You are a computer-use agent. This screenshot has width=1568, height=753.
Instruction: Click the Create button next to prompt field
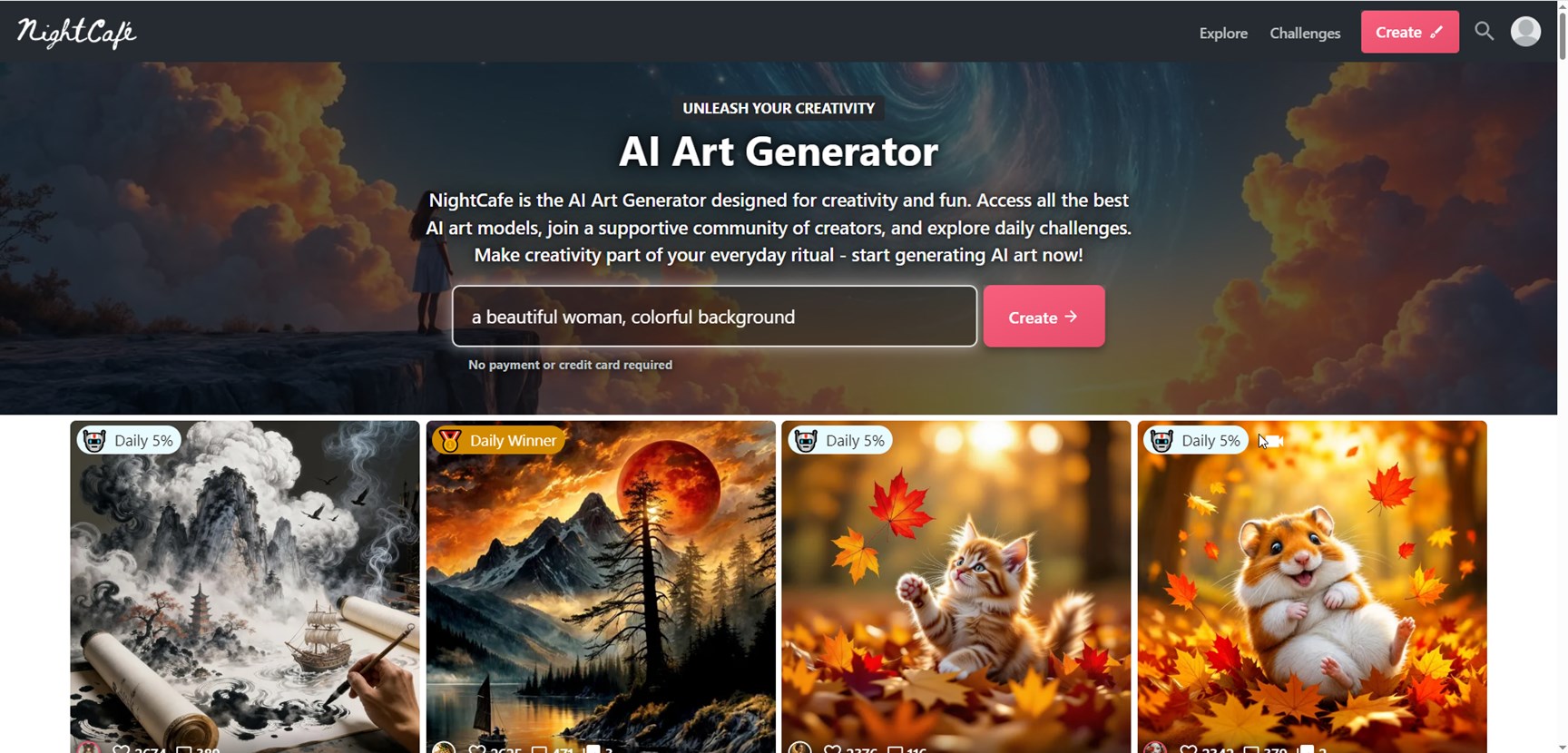(x=1044, y=317)
